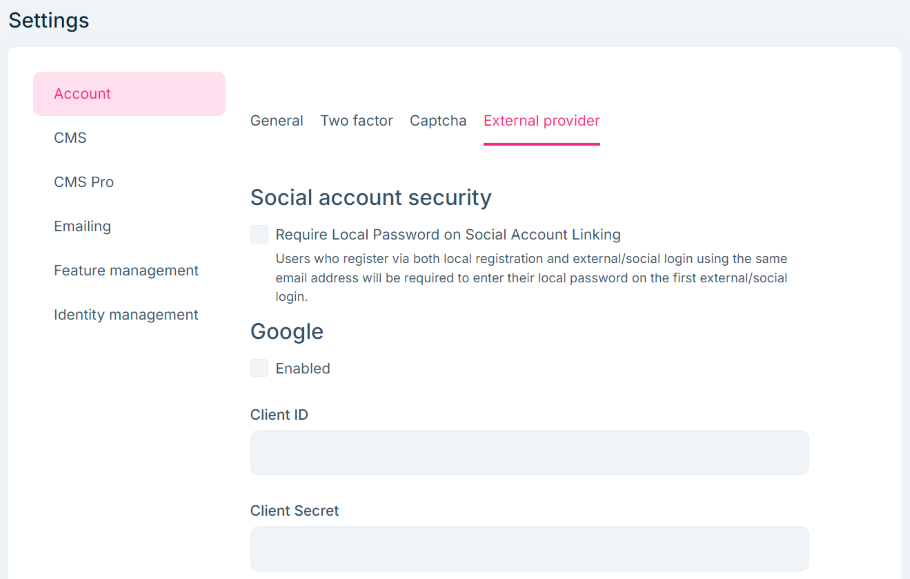Screen dimensions: 910x579
Task: Enable Require Local Password on Social Account Linking
Action: click(259, 234)
